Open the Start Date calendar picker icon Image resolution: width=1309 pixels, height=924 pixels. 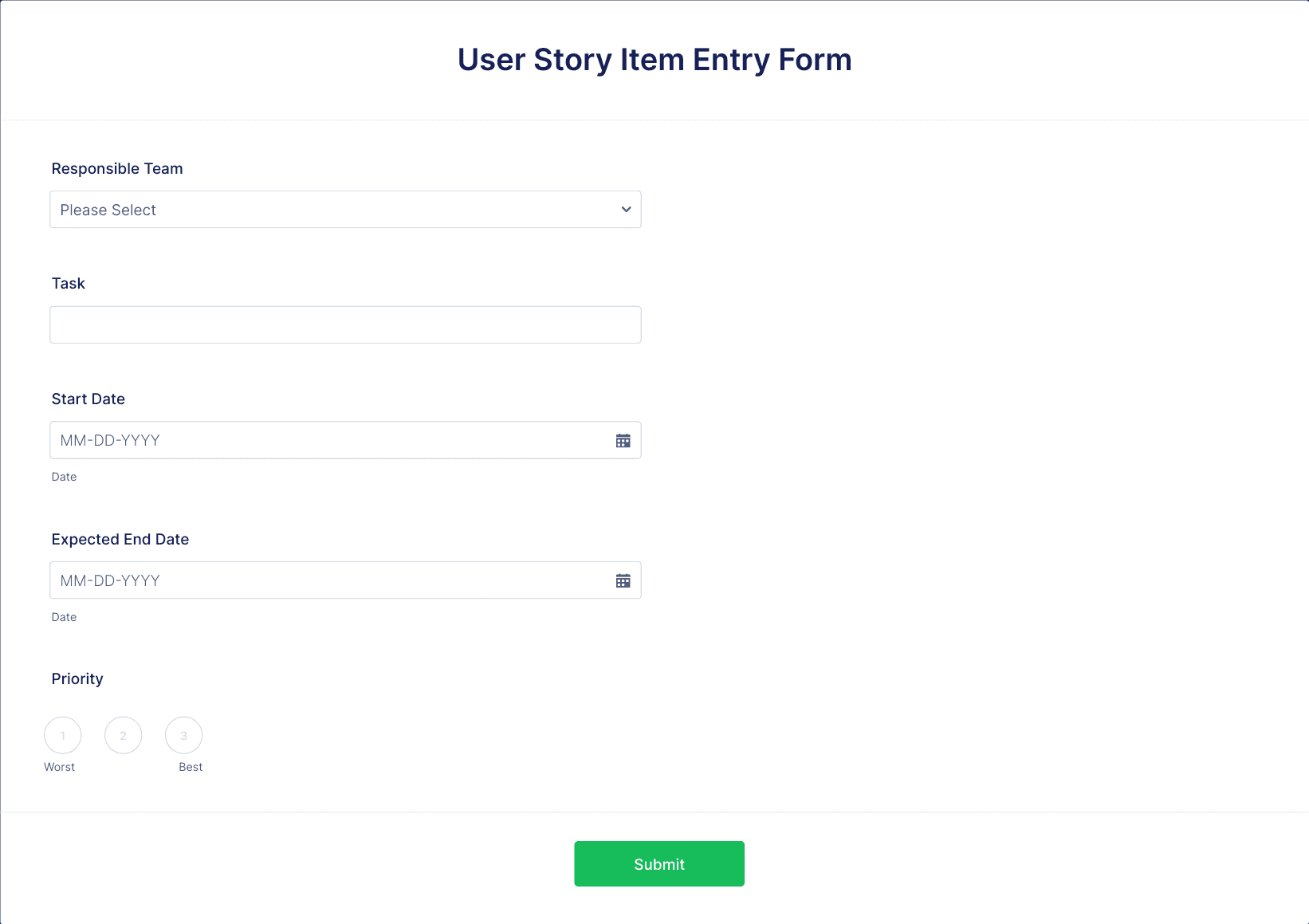coord(623,441)
